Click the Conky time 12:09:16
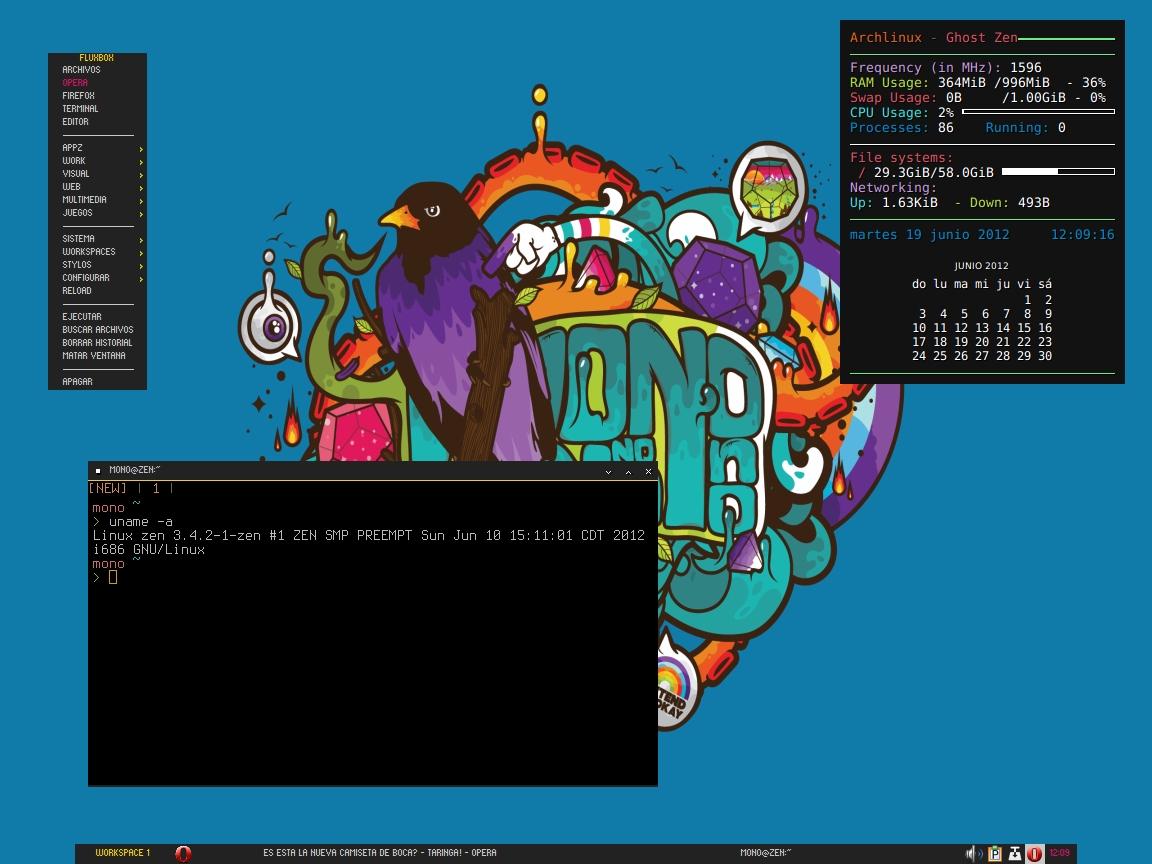 pyautogui.click(x=1082, y=234)
